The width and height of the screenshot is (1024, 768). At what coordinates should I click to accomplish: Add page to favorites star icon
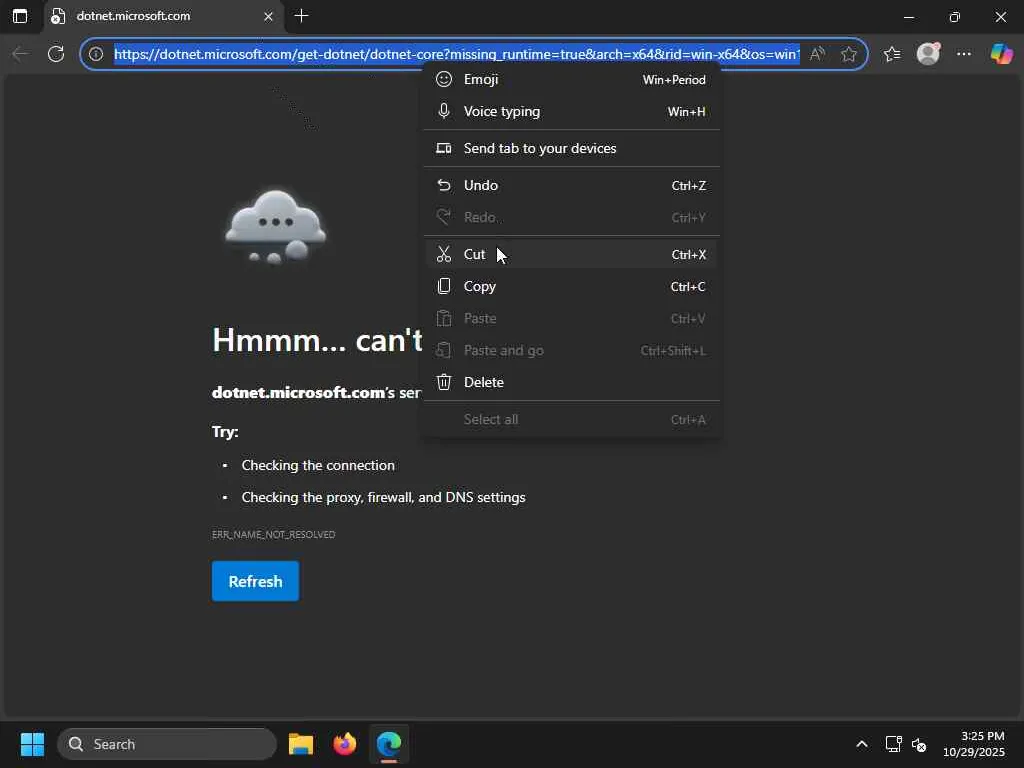[848, 54]
